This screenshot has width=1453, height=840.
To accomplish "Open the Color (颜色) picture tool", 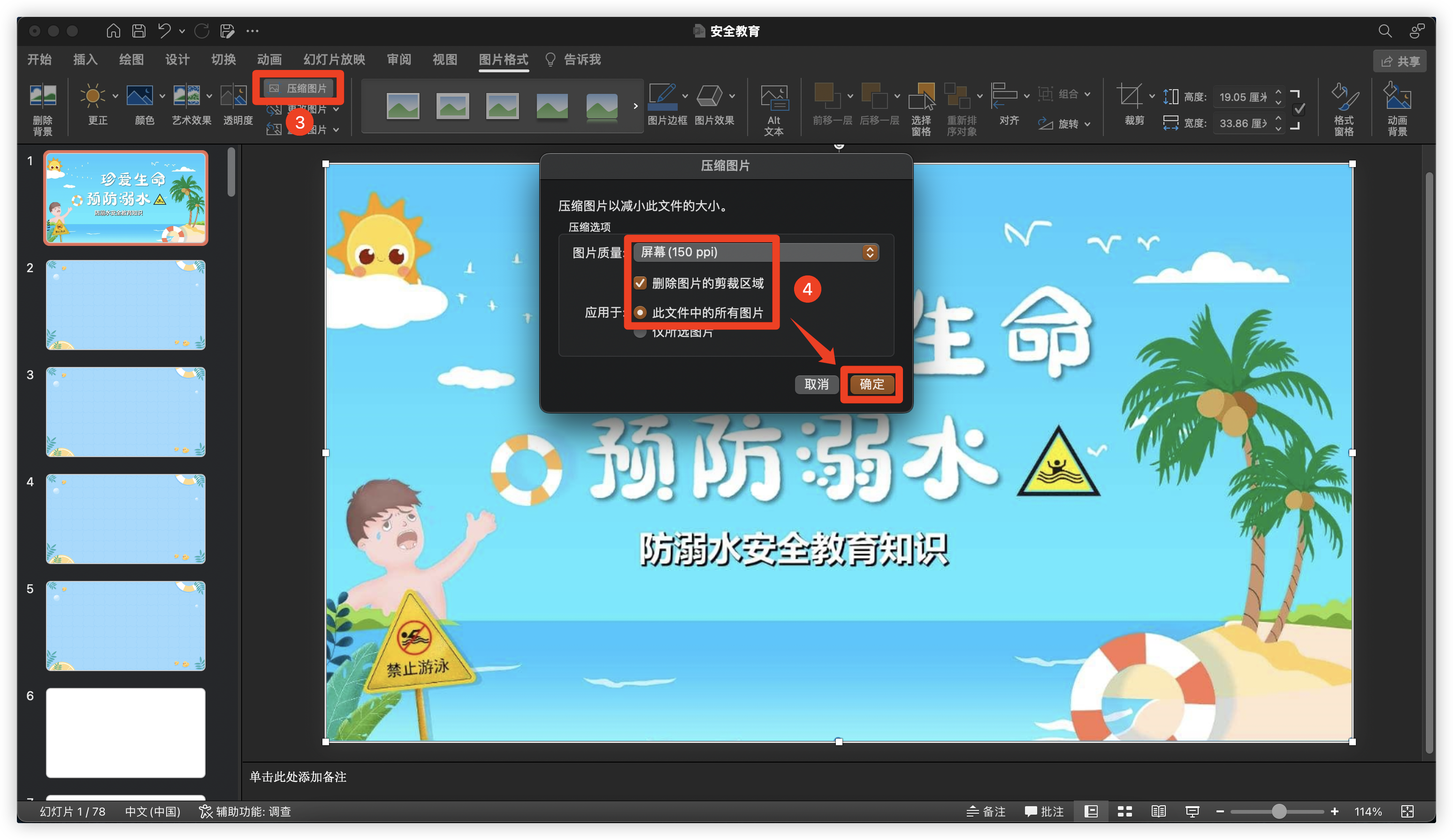I will tap(139, 95).
